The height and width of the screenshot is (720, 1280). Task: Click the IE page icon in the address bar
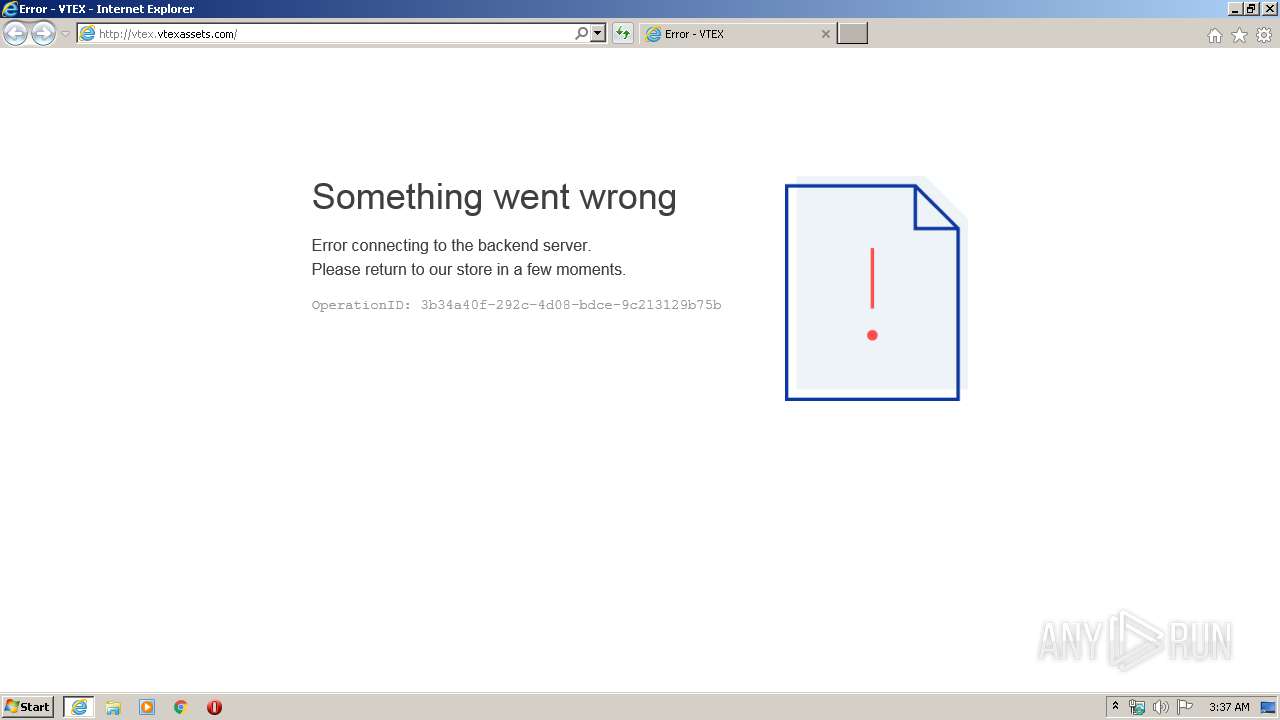point(88,34)
